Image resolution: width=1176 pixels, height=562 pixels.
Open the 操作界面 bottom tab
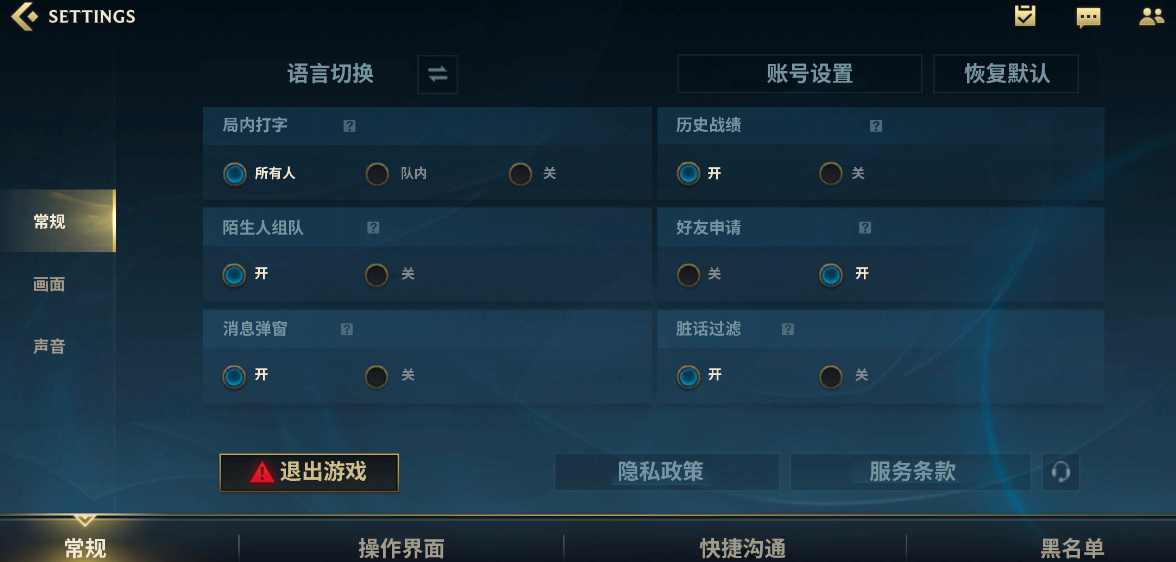[401, 548]
